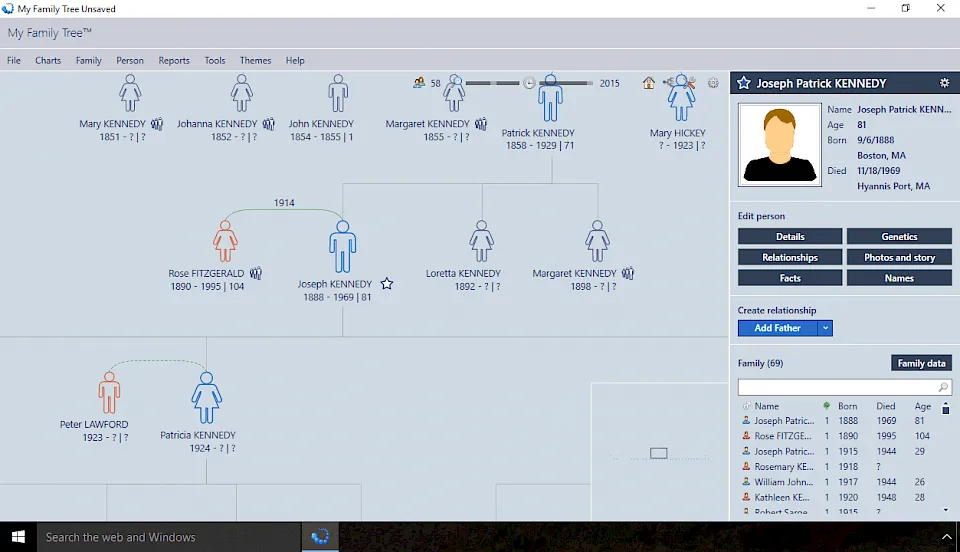
Task: Click the search magnifier in the family filter
Action: click(x=943, y=387)
